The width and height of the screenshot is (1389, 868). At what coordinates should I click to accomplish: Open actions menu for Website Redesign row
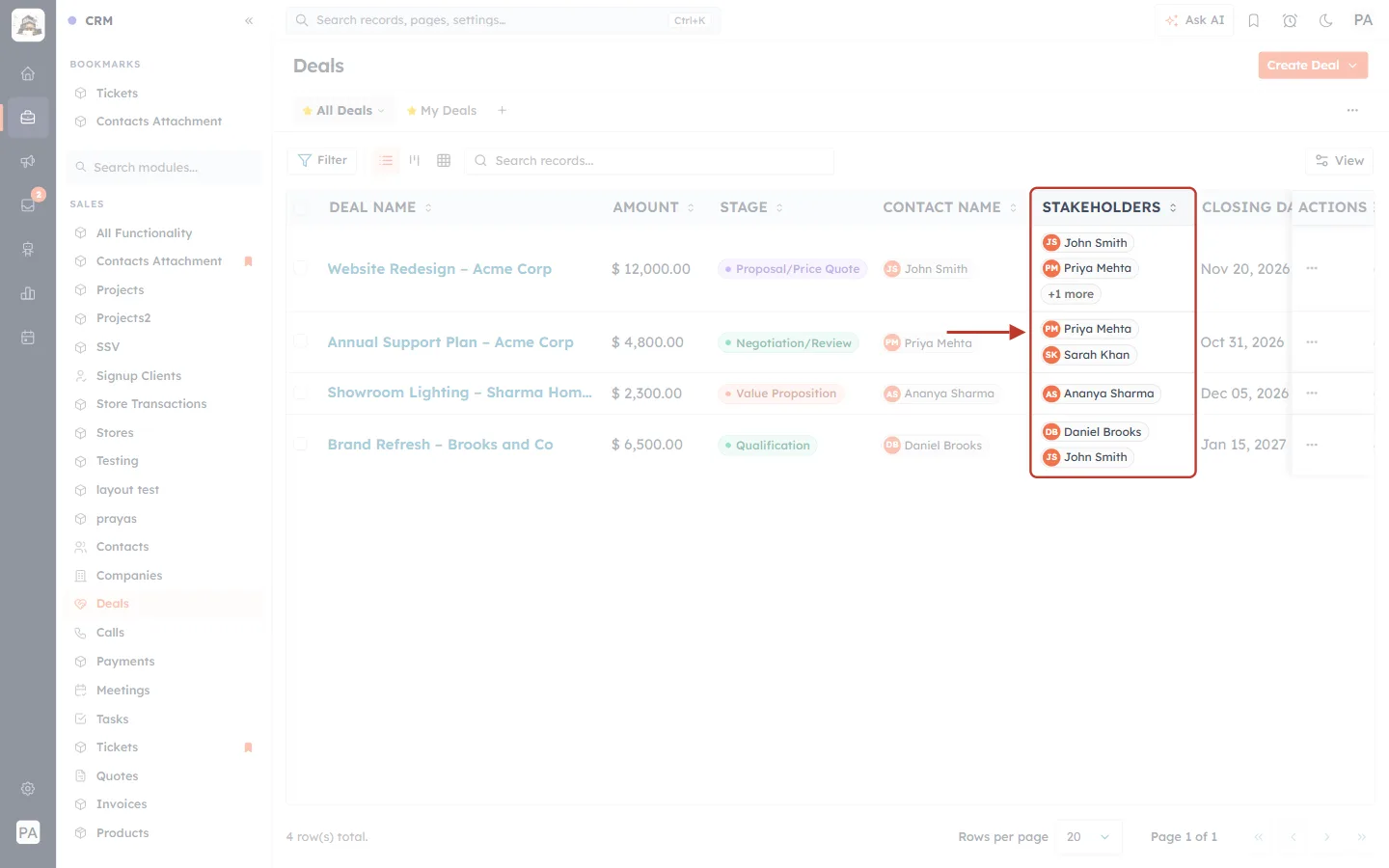[1312, 268]
